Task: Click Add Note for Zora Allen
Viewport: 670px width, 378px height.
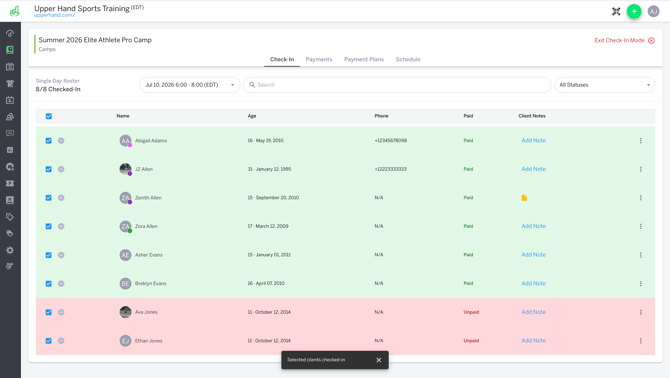Action: click(533, 226)
